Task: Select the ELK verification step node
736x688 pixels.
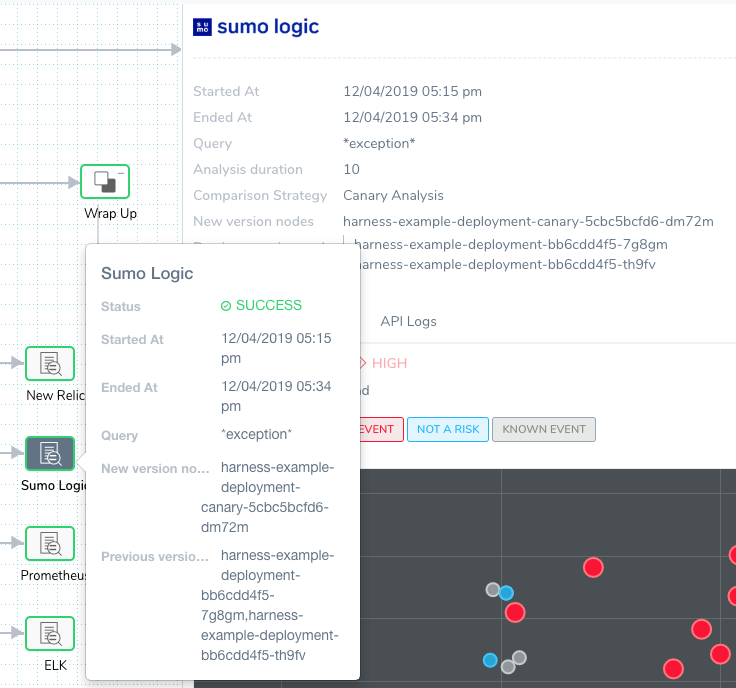Action: pyautogui.click(x=50, y=634)
